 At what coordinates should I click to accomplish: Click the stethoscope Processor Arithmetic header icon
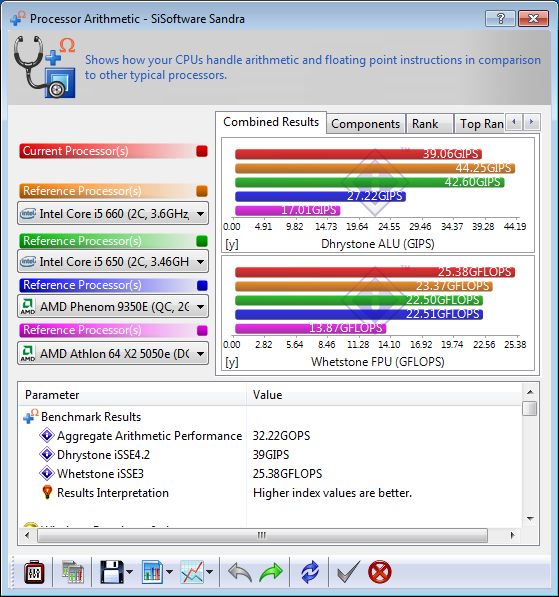click(45, 67)
